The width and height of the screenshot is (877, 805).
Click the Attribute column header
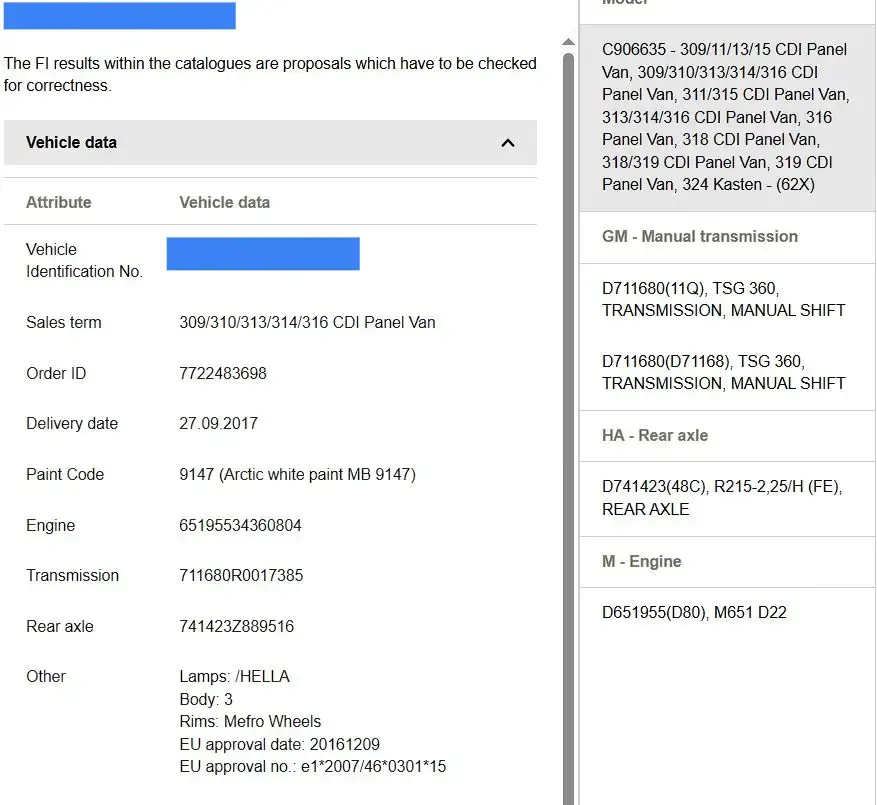click(x=59, y=202)
